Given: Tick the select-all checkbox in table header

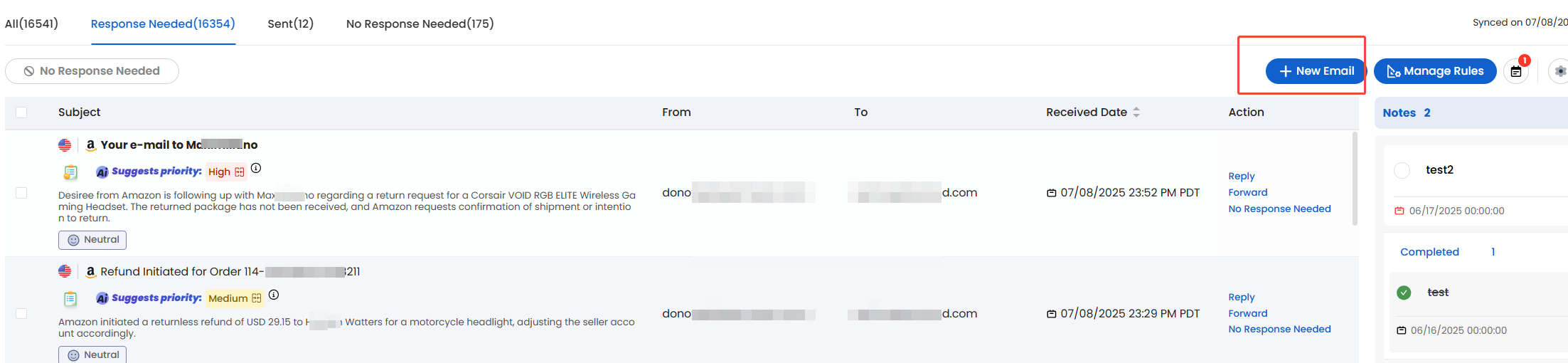Looking at the screenshot, I should point(21,112).
